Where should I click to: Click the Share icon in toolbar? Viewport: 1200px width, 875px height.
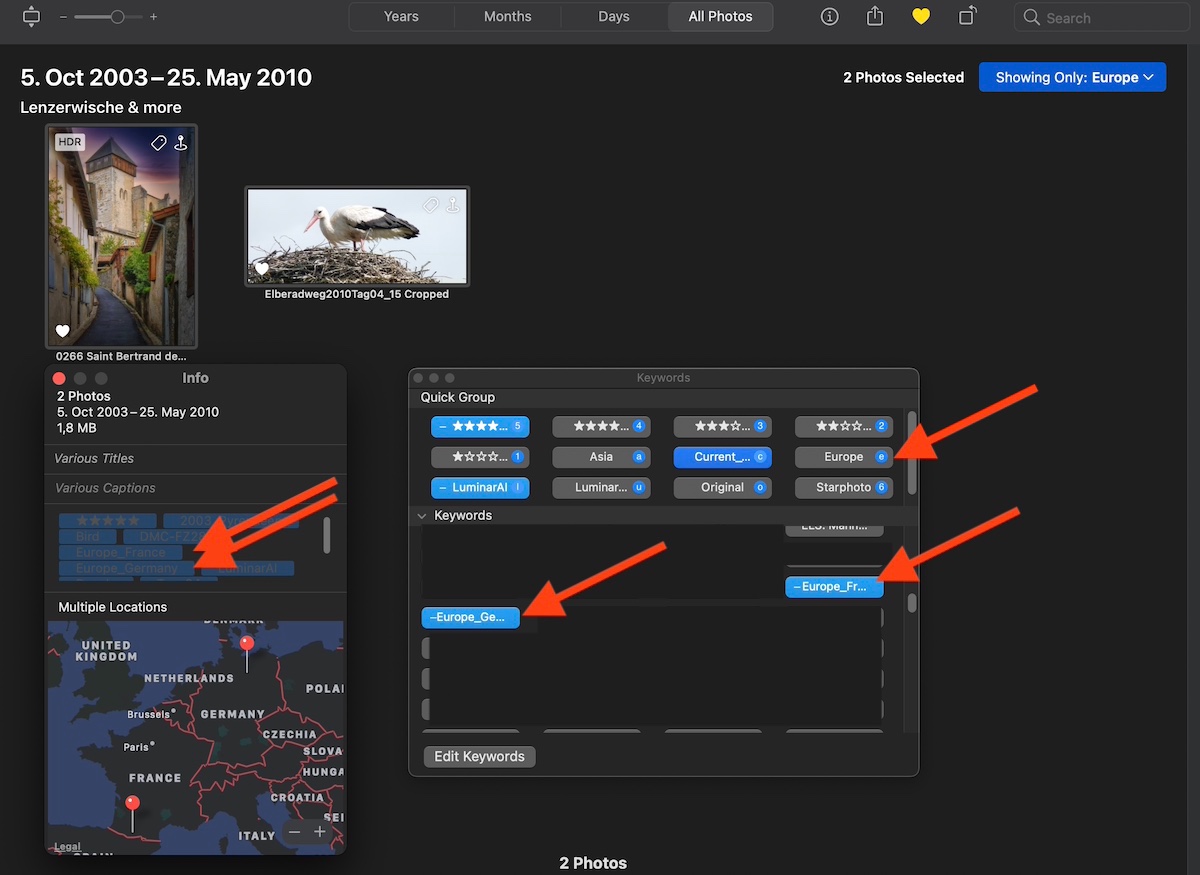pyautogui.click(x=875, y=17)
